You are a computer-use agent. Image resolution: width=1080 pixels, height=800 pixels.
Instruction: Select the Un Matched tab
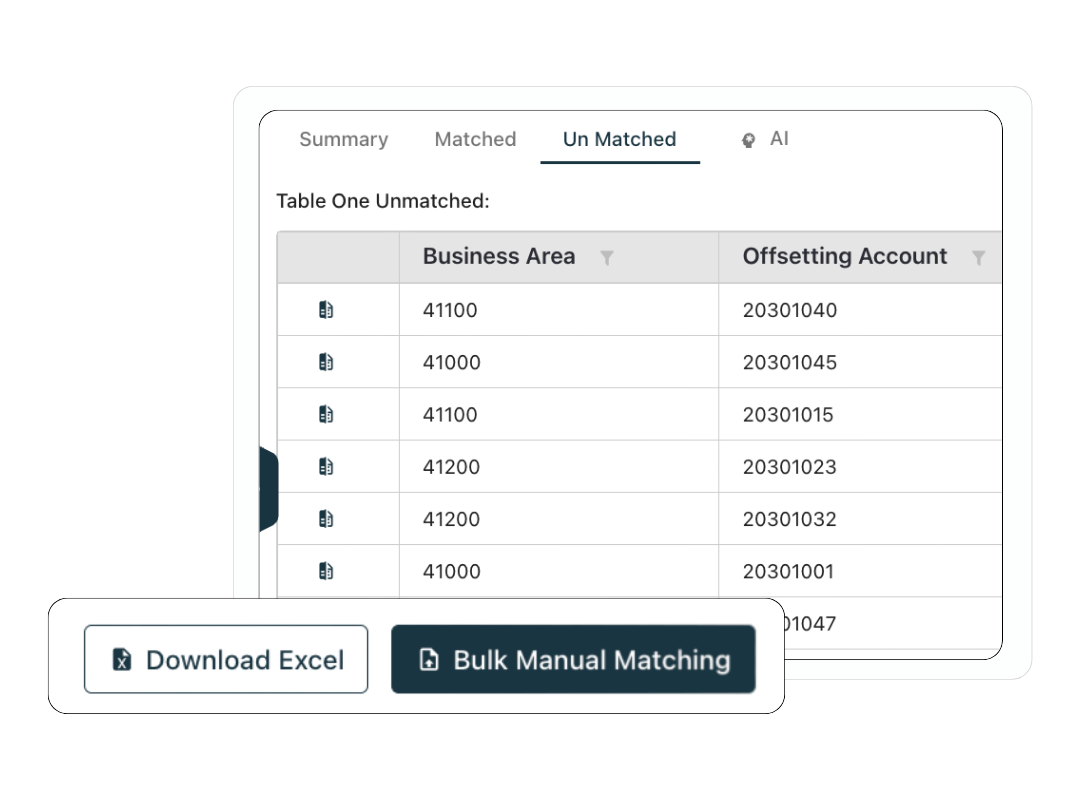[619, 139]
